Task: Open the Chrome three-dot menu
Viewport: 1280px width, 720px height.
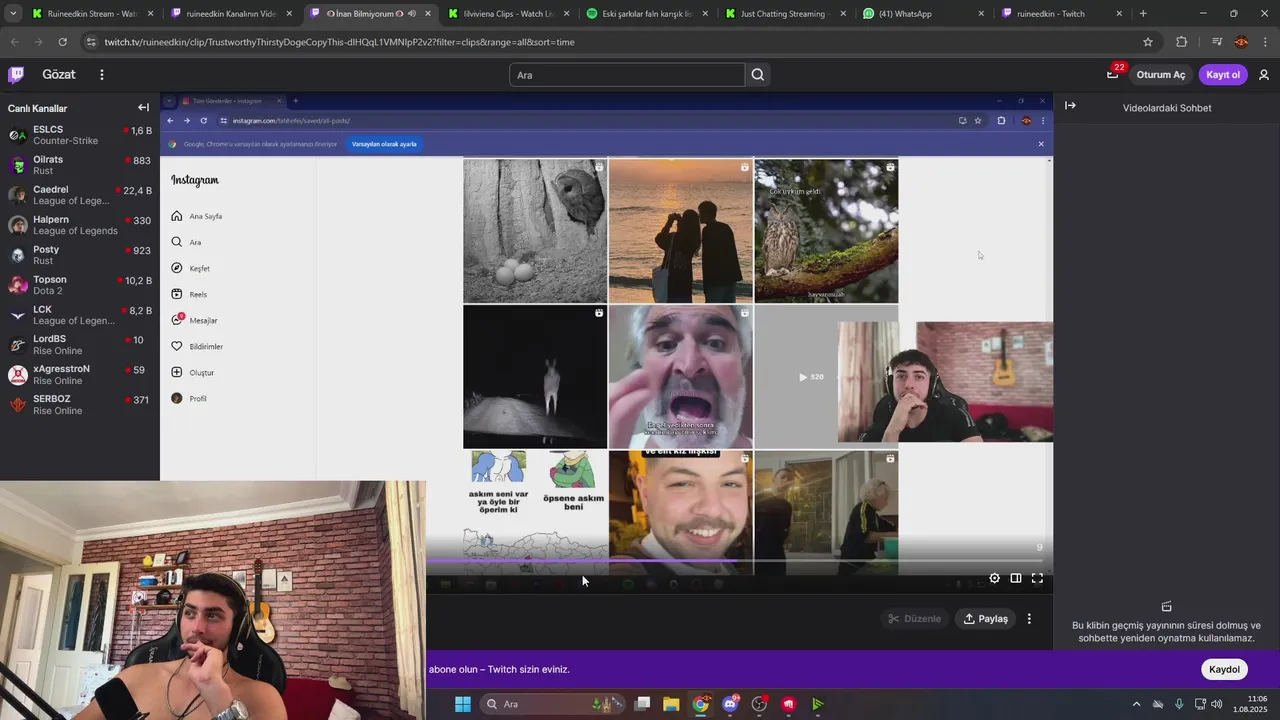Action: click(1264, 42)
